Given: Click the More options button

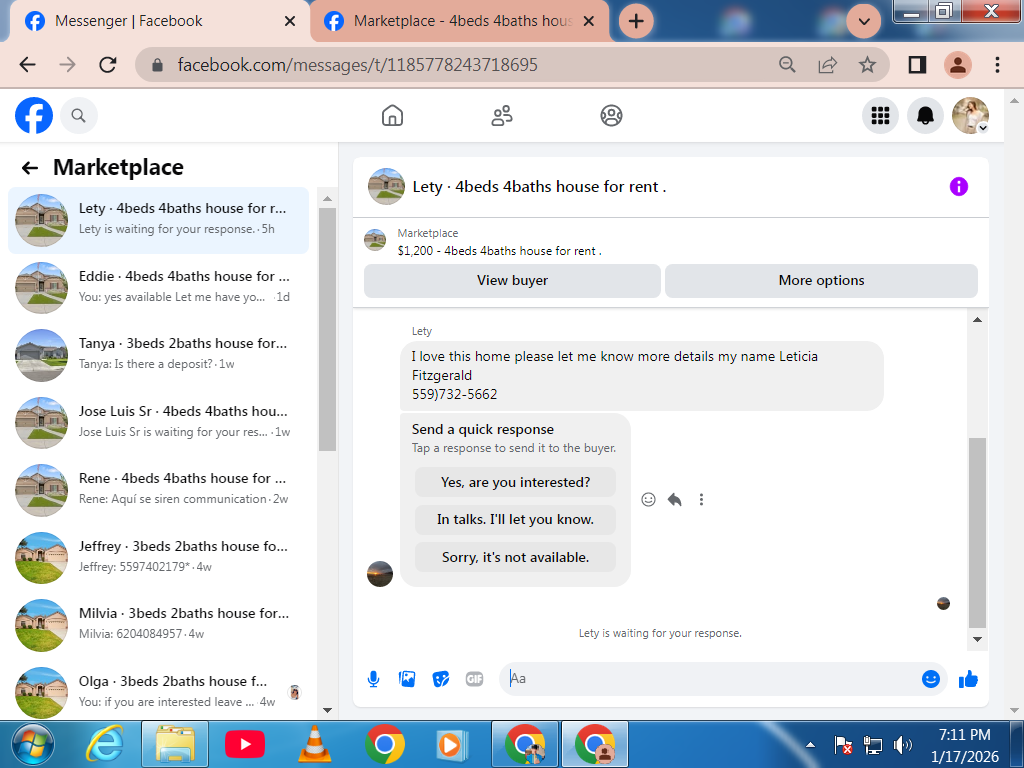Looking at the screenshot, I should 821,281.
